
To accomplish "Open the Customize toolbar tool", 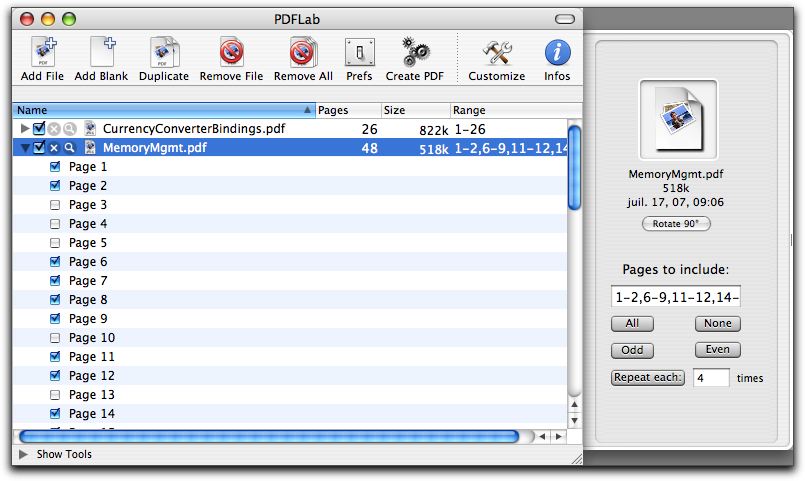I will [496, 53].
